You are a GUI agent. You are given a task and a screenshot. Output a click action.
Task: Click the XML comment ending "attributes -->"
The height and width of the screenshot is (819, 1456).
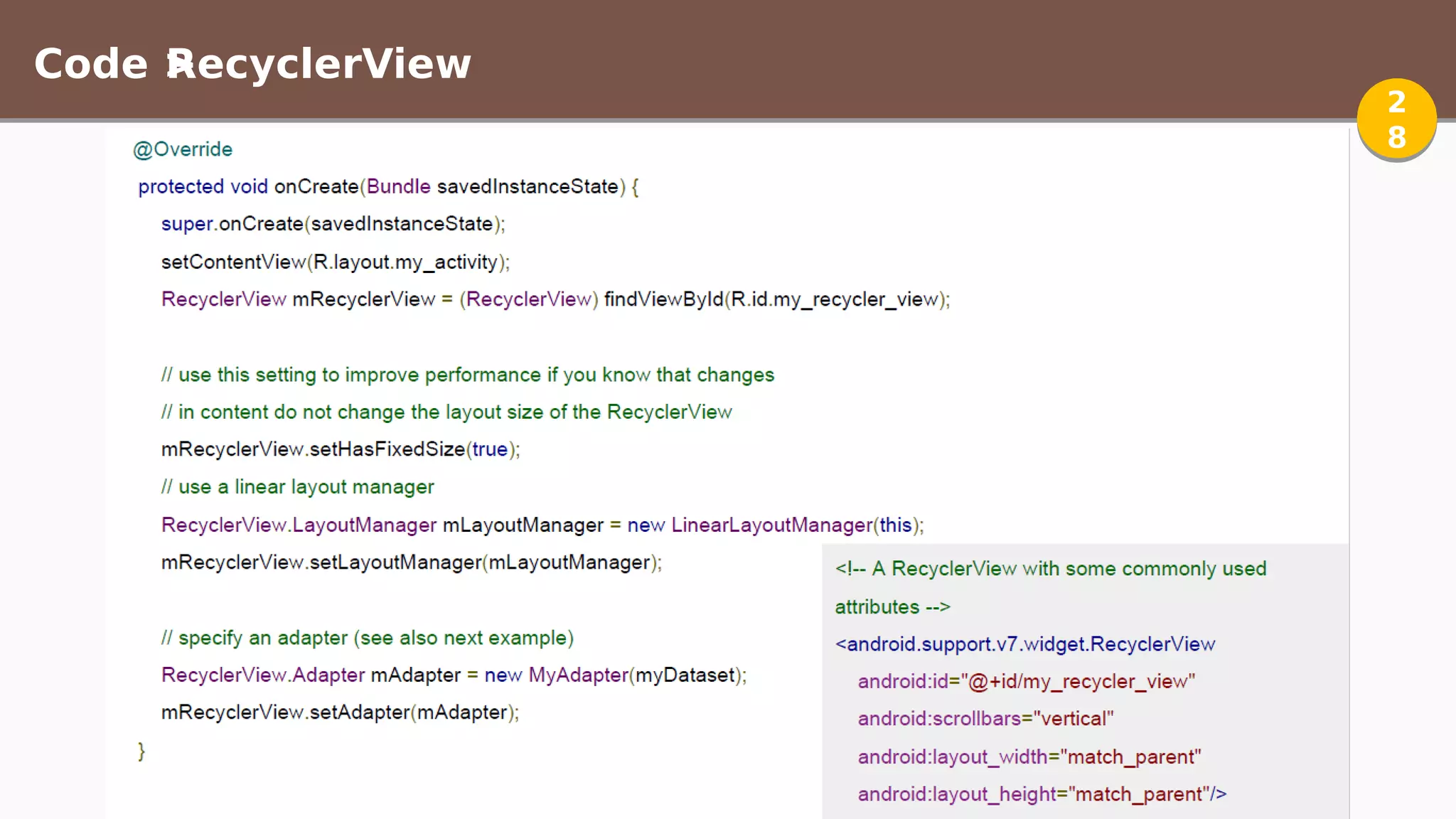coord(892,607)
